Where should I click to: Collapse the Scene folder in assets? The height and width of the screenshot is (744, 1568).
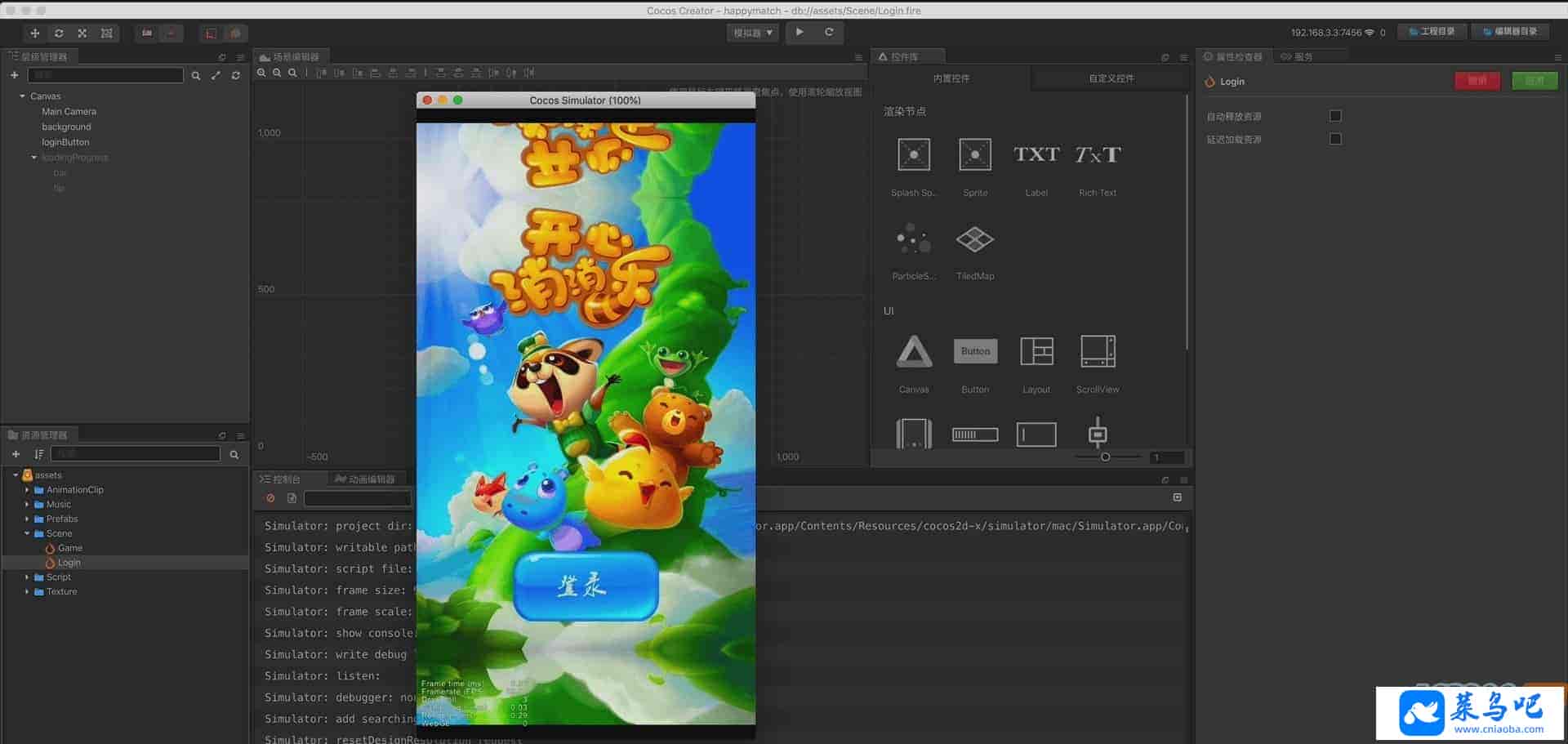pyautogui.click(x=27, y=533)
